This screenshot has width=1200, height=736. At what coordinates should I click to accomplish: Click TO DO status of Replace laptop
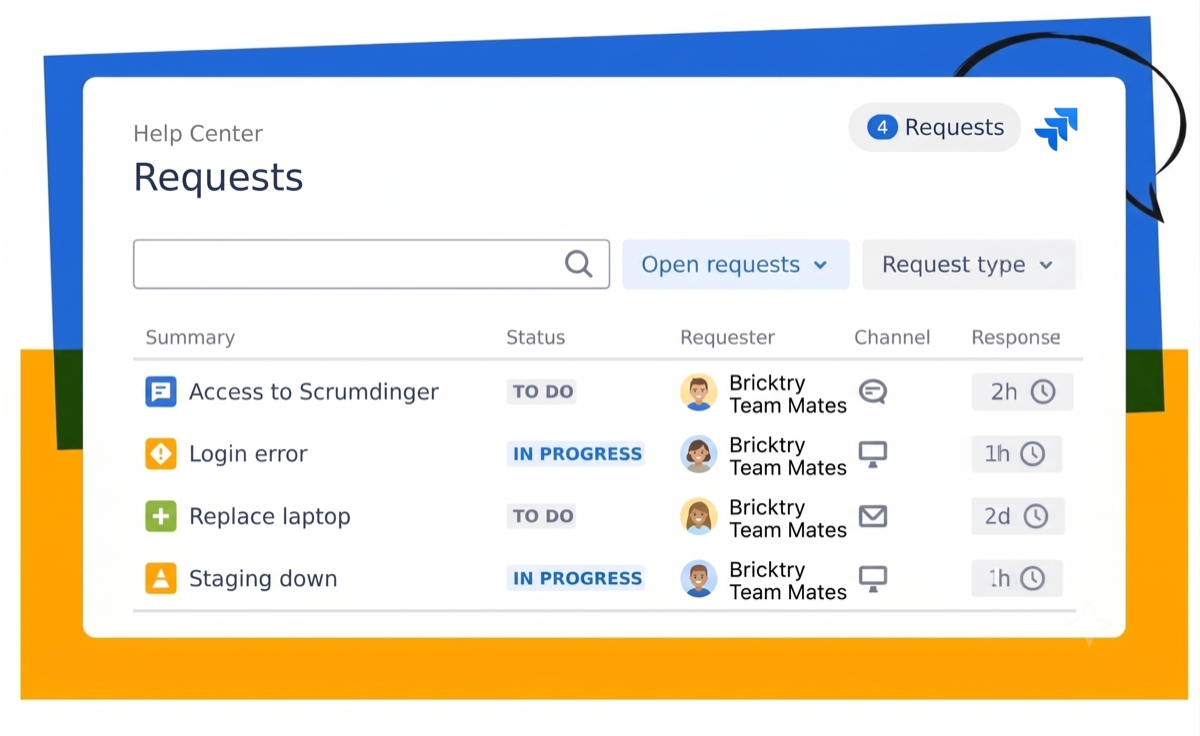(x=543, y=516)
